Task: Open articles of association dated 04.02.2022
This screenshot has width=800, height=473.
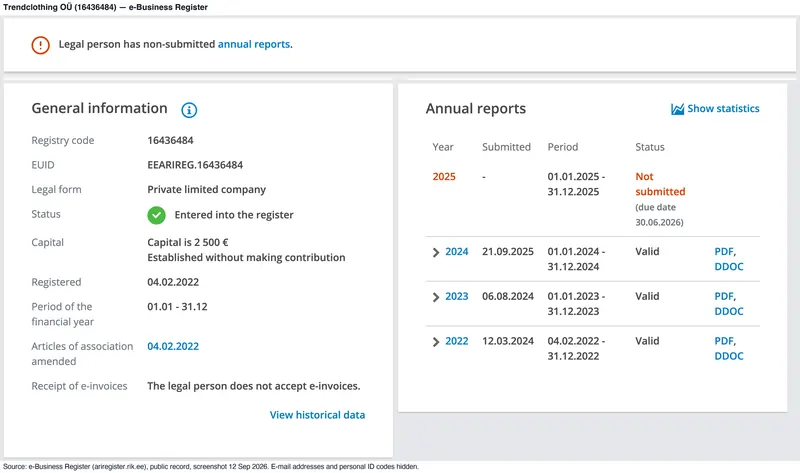Action: pyautogui.click(x=173, y=346)
